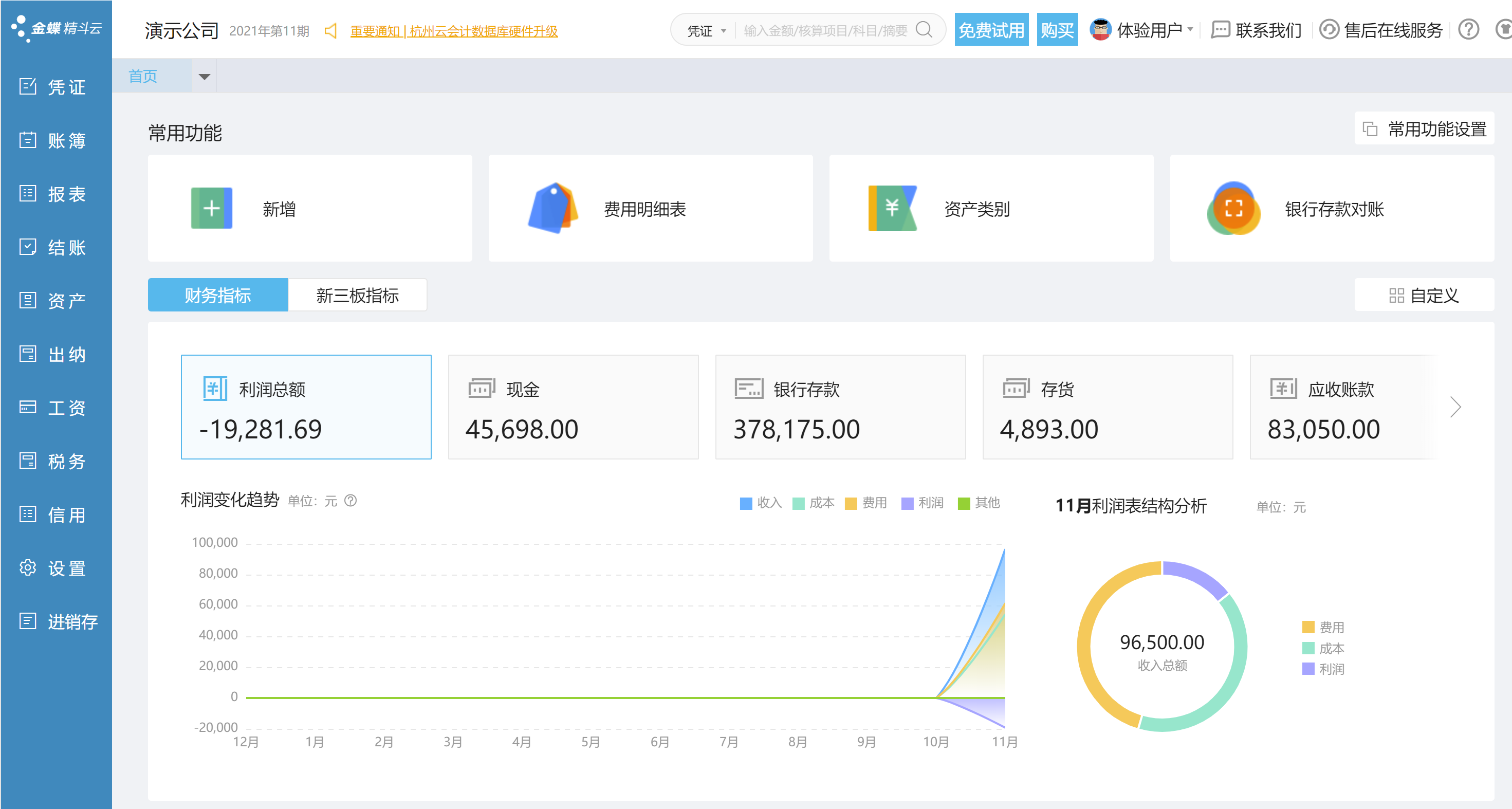Click the next arrow beside 应收账款 card
The width and height of the screenshot is (1512, 809).
pyautogui.click(x=1454, y=407)
